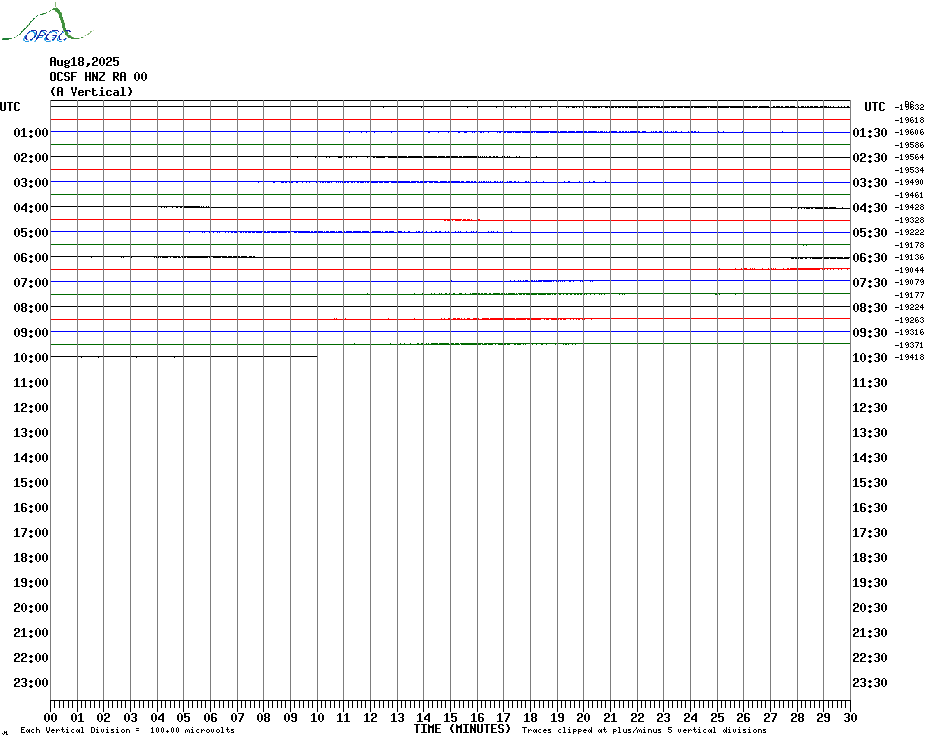The width and height of the screenshot is (930, 744).
Task: Click minute label 25 on the time axis
Action: (x=717, y=718)
